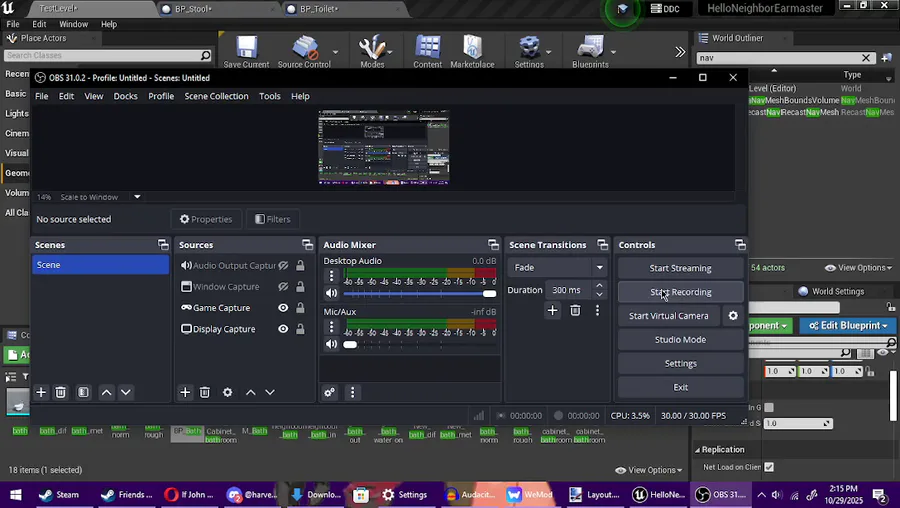The width and height of the screenshot is (900, 508).
Task: Move source down in Sources dock
Action: [270, 393]
